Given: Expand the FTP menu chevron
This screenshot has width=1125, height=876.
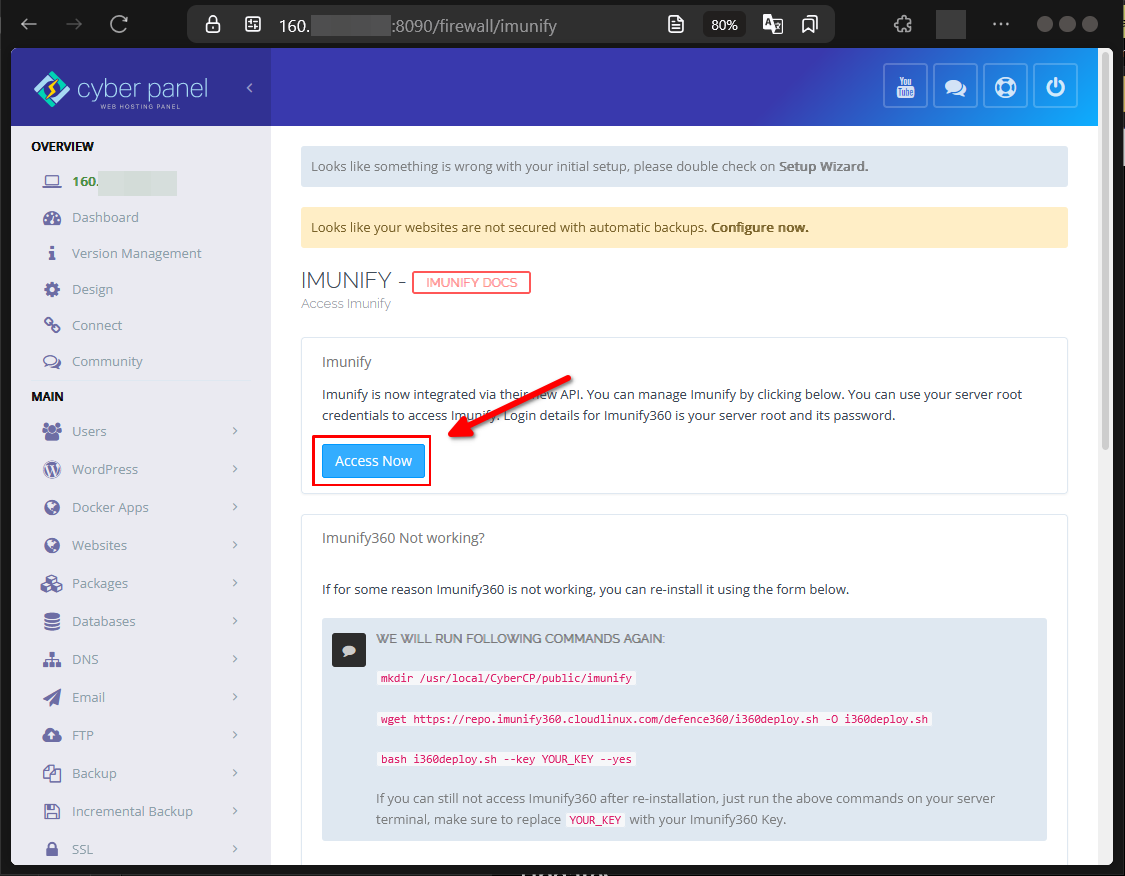Looking at the screenshot, I should [235, 735].
